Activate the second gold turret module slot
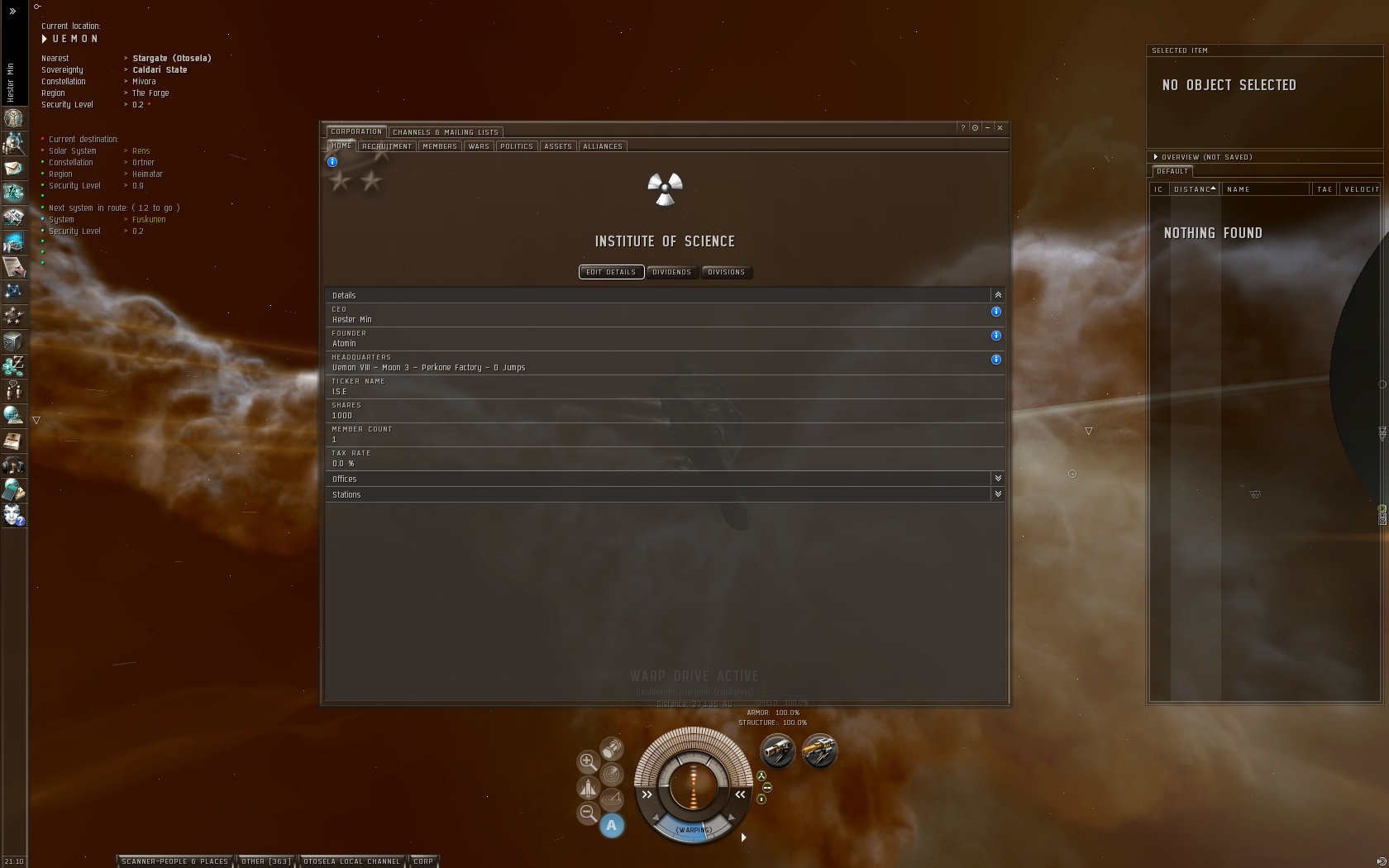The image size is (1389, 868). [820, 751]
